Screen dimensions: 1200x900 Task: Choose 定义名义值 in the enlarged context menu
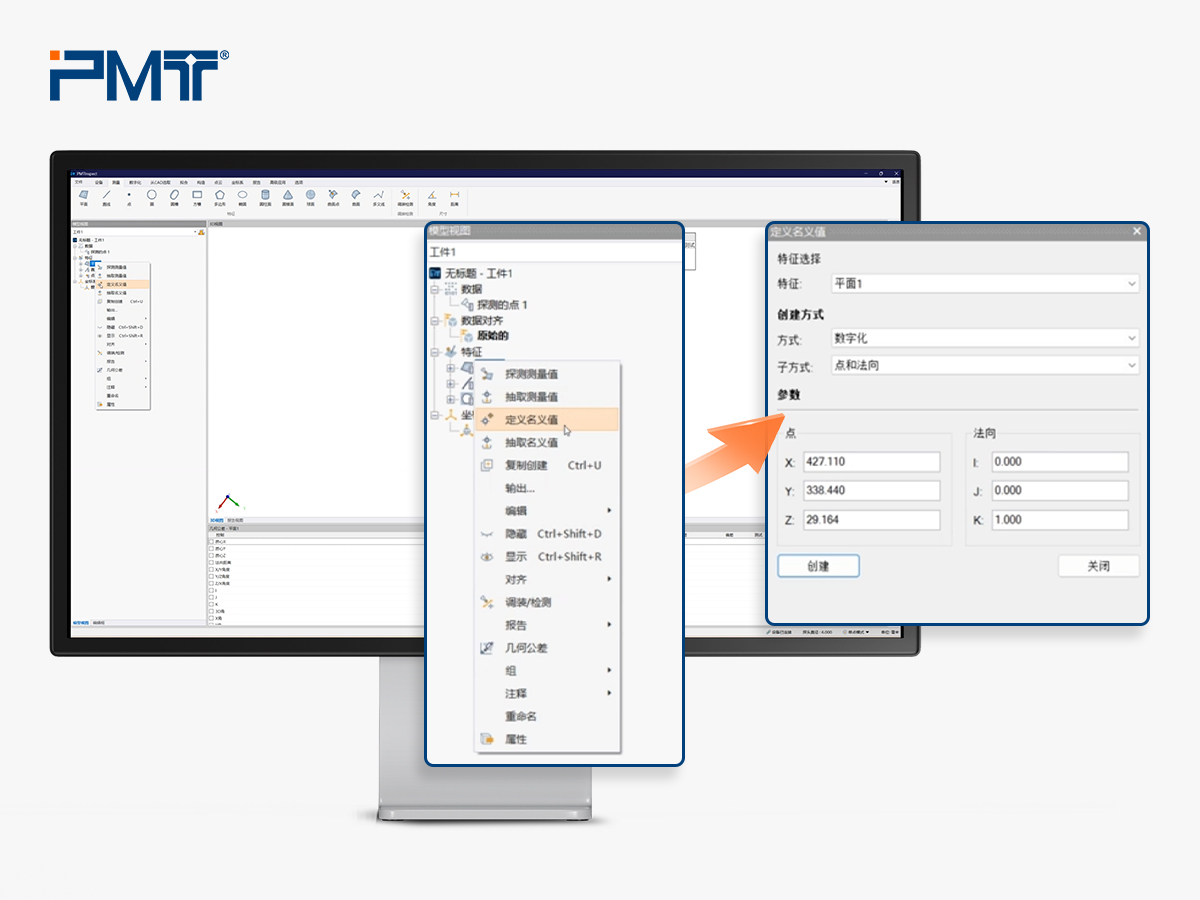coord(547,420)
